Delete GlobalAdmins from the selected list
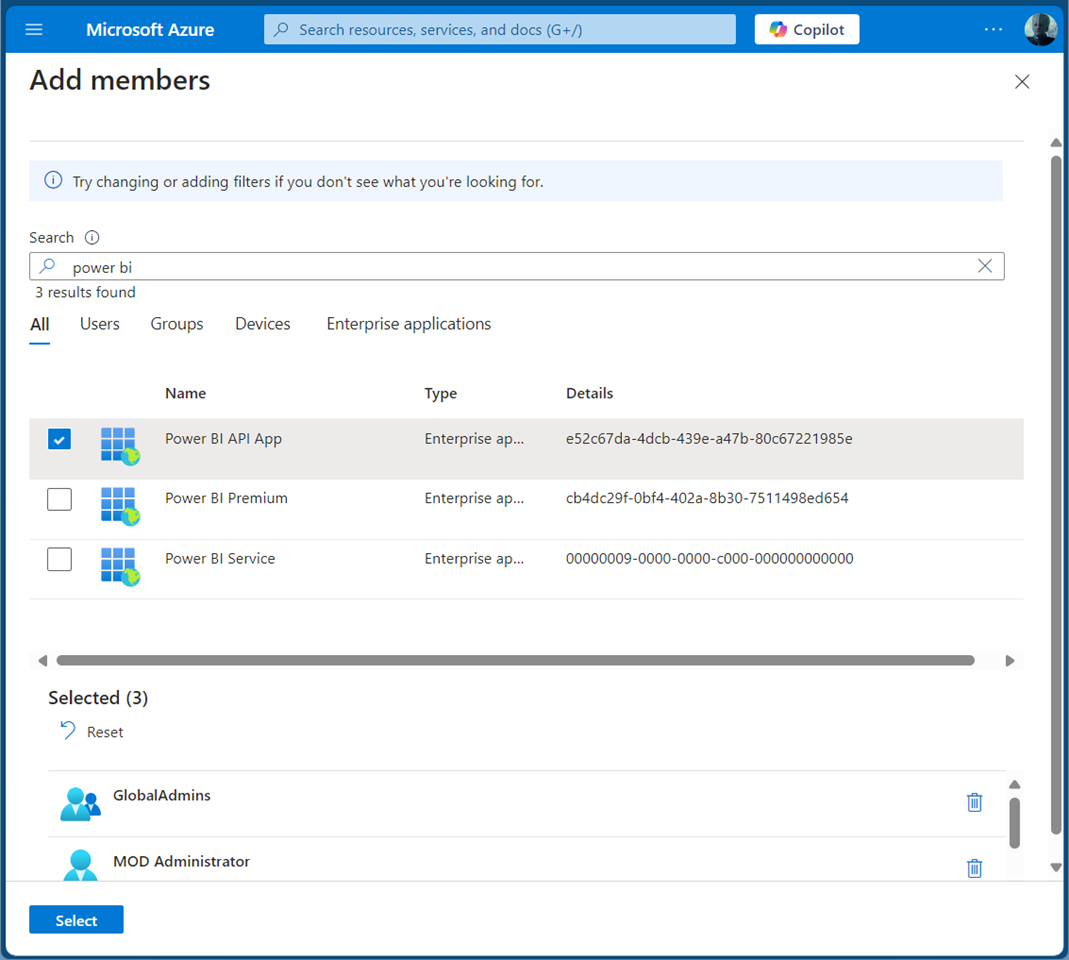 click(974, 802)
